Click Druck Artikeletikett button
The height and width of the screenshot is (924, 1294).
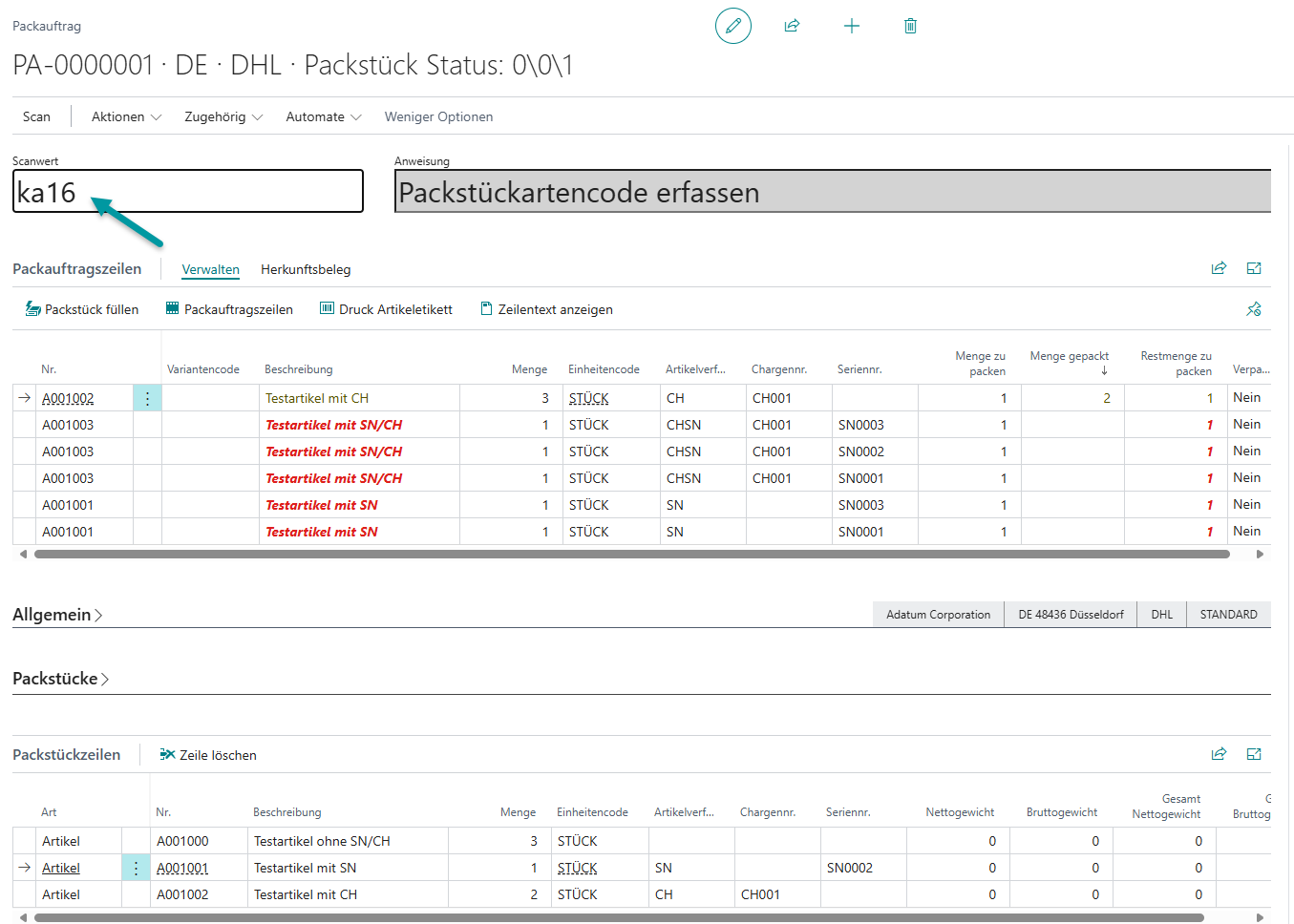click(386, 309)
